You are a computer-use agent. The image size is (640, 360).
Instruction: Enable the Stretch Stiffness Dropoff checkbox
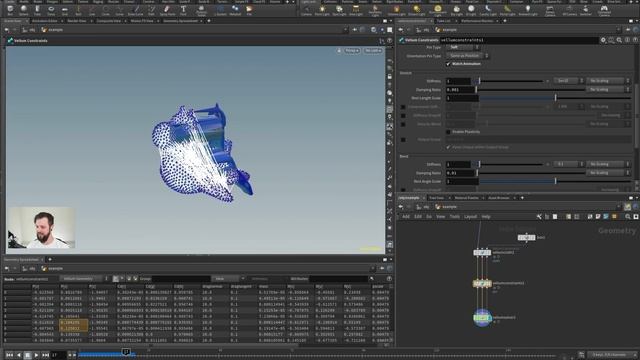tap(403, 116)
